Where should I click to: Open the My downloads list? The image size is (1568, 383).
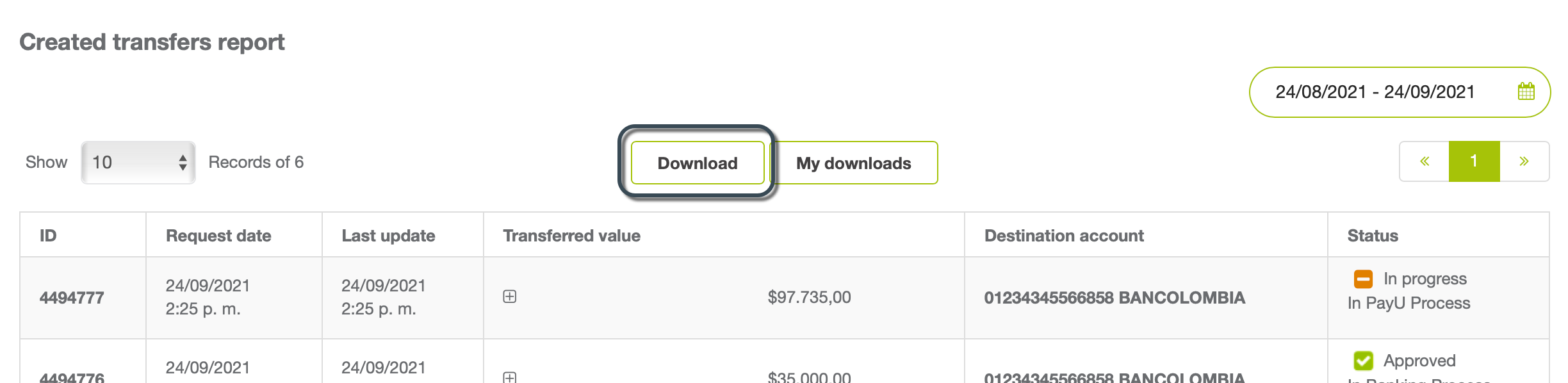tap(854, 163)
